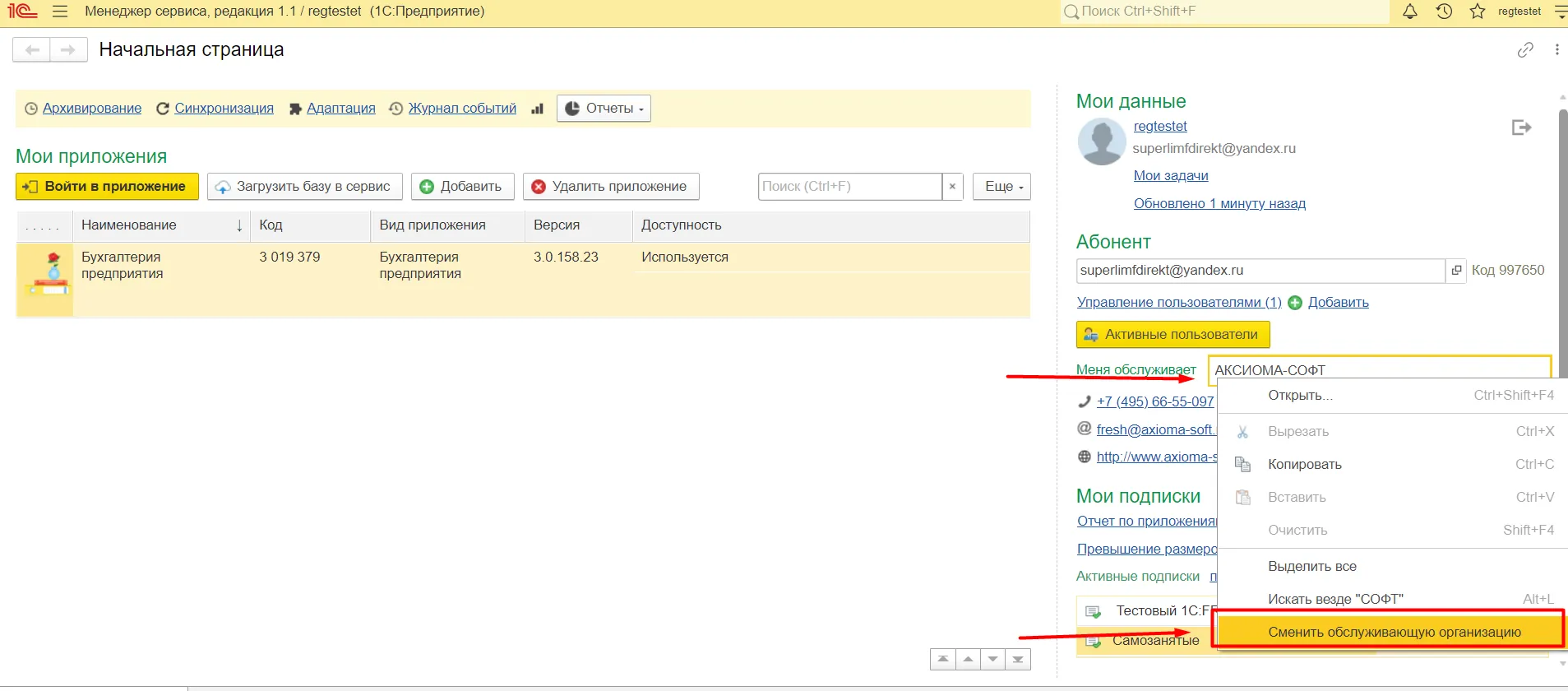Open the Еще dropdown menu
The image size is (1568, 691).
1001,187
